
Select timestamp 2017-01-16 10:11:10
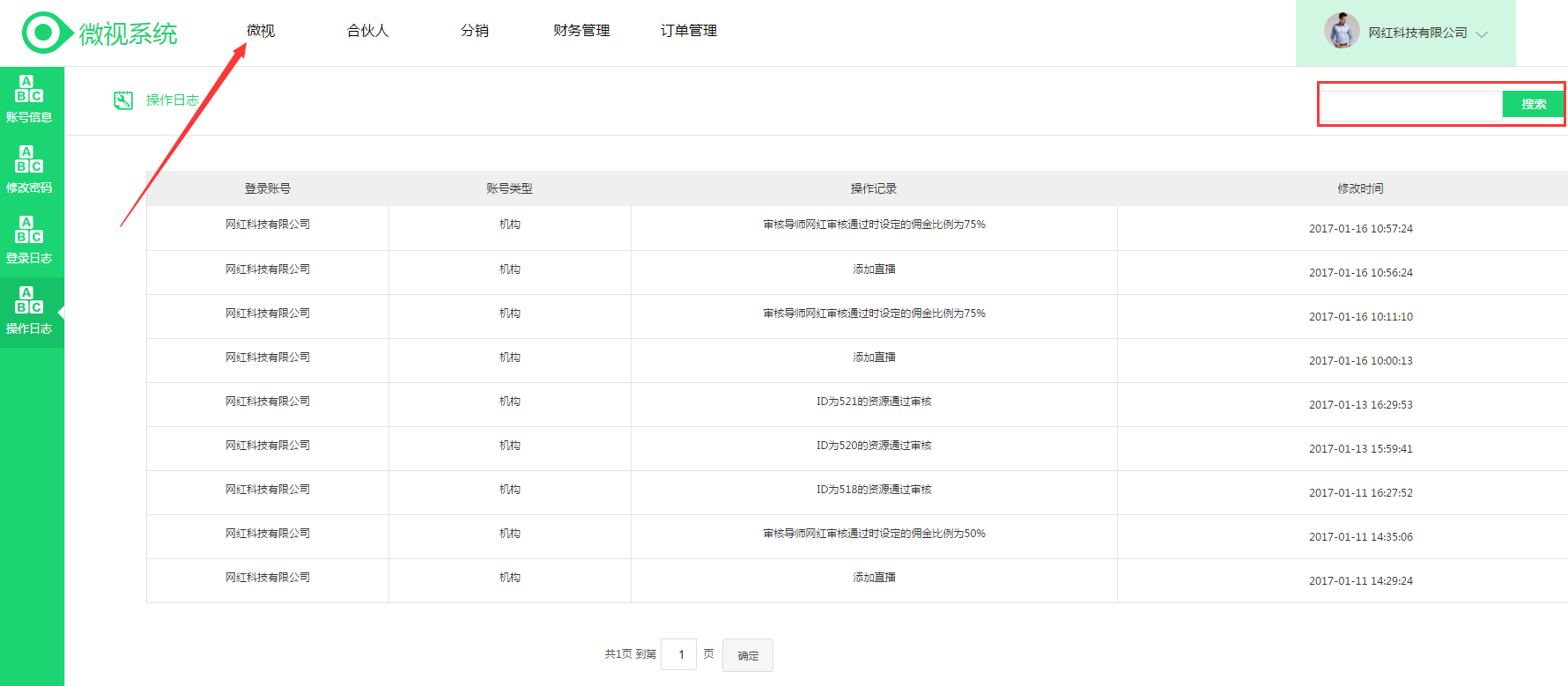tap(1360, 316)
